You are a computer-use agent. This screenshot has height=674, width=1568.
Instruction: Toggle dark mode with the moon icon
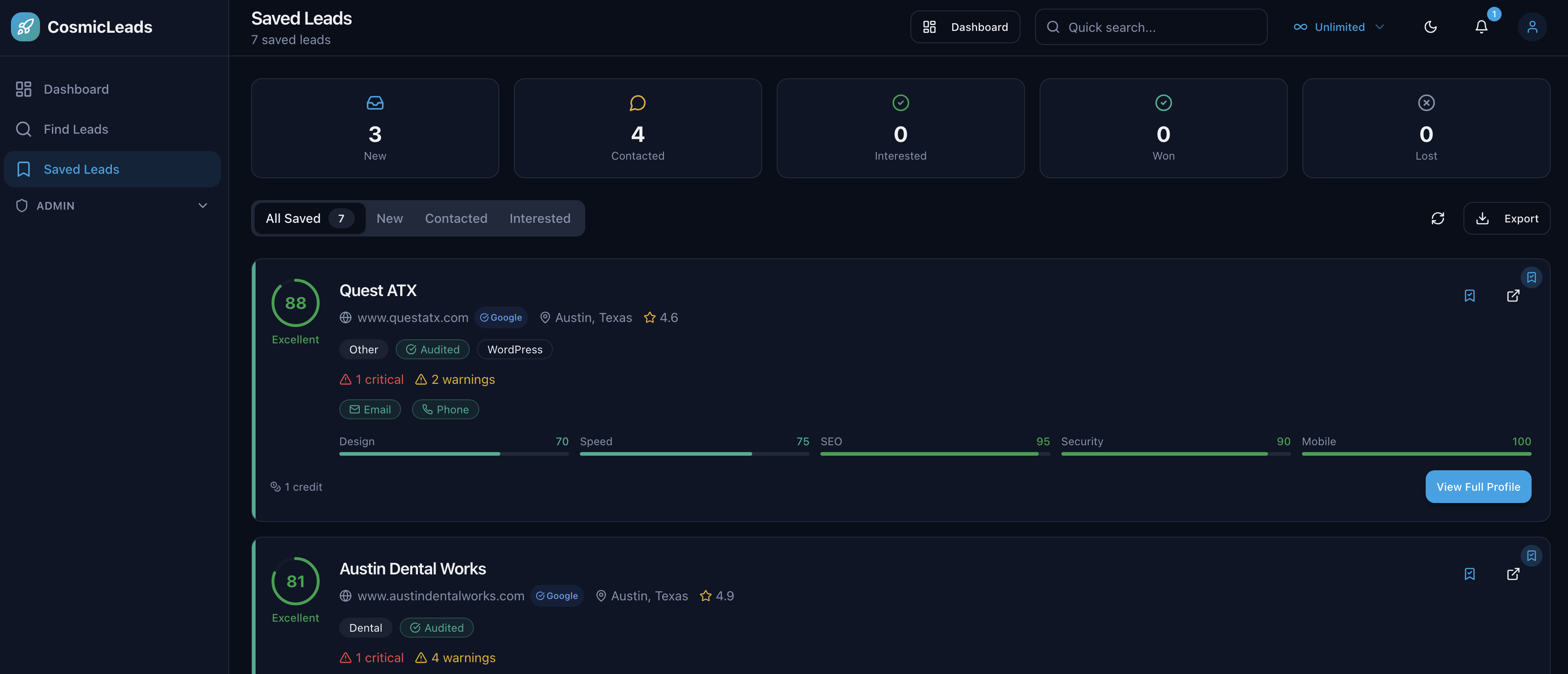click(x=1430, y=27)
